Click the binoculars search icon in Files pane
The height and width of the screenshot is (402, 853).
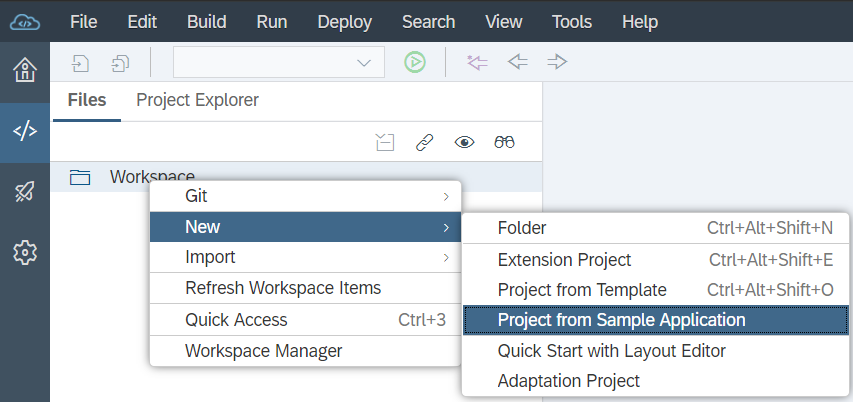tap(504, 143)
